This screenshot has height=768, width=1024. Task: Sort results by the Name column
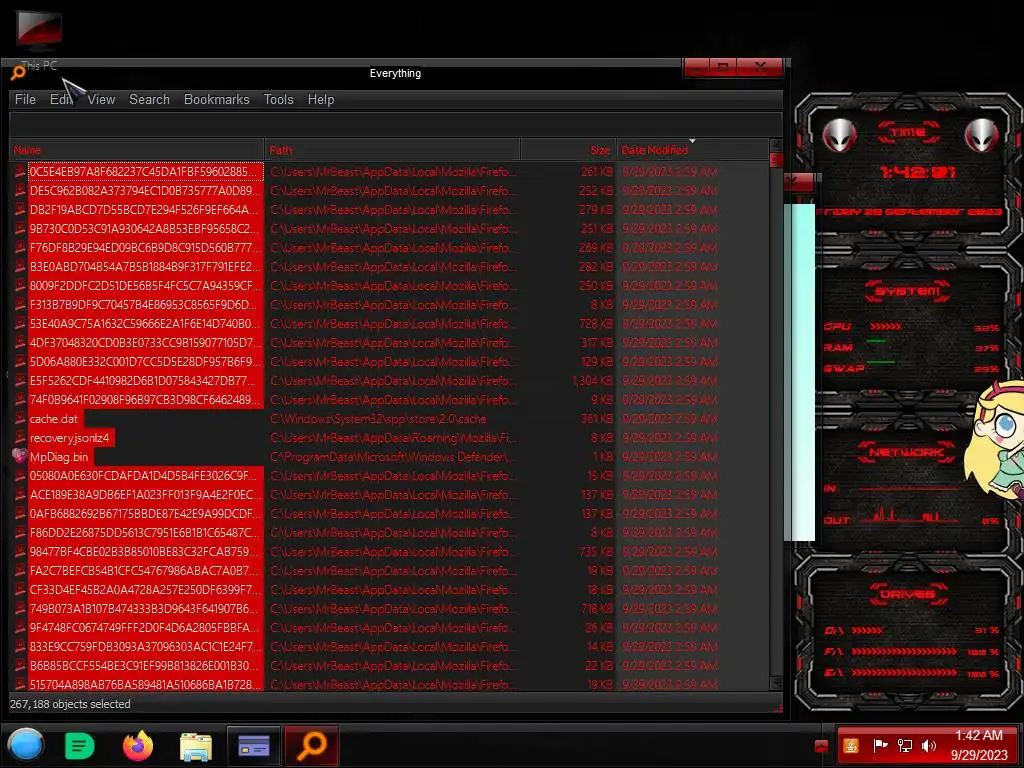(x=137, y=150)
